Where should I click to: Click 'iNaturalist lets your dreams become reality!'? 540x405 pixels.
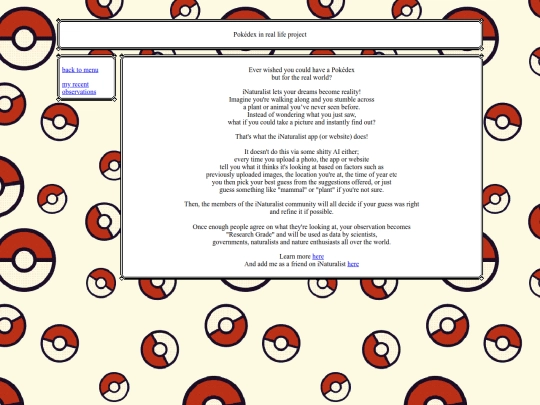tap(301, 92)
